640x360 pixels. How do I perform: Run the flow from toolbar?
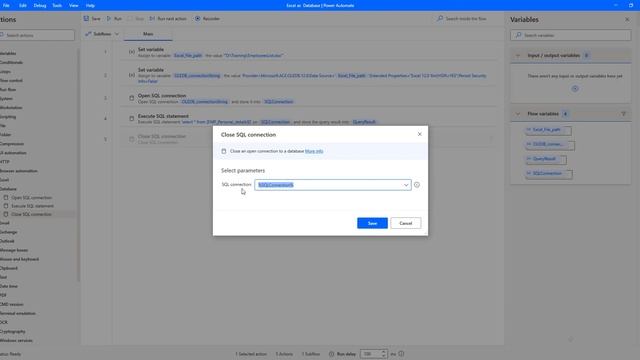(x=114, y=19)
